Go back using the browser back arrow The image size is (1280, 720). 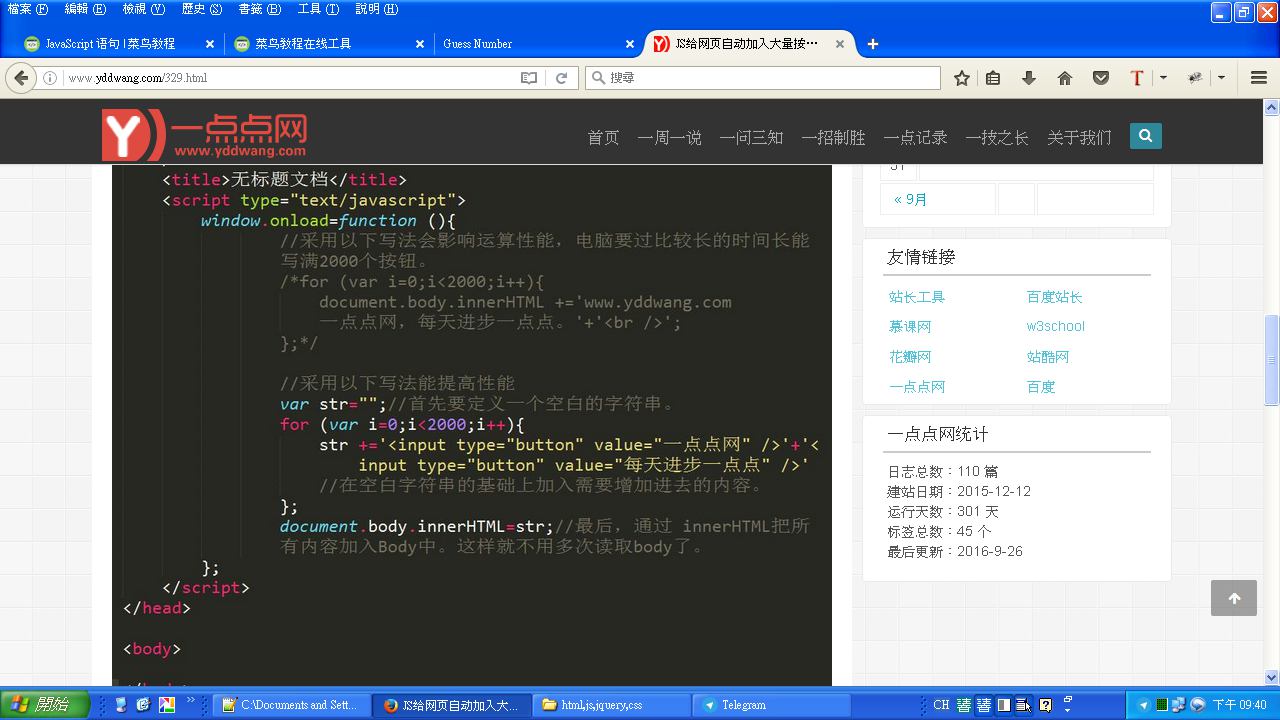pyautogui.click(x=21, y=78)
